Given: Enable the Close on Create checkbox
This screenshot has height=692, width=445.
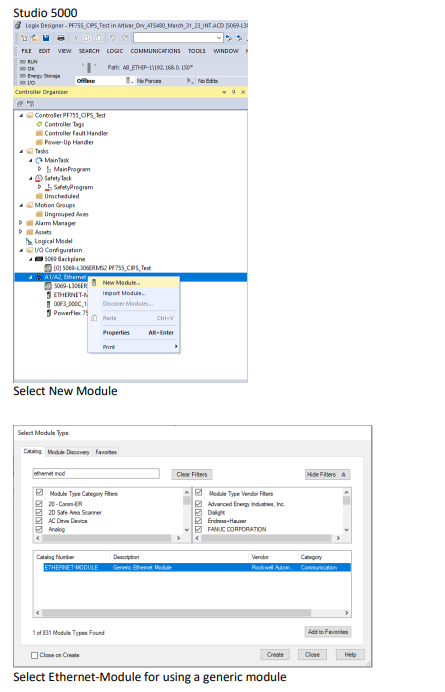Looking at the screenshot, I should pyautogui.click(x=34, y=655).
